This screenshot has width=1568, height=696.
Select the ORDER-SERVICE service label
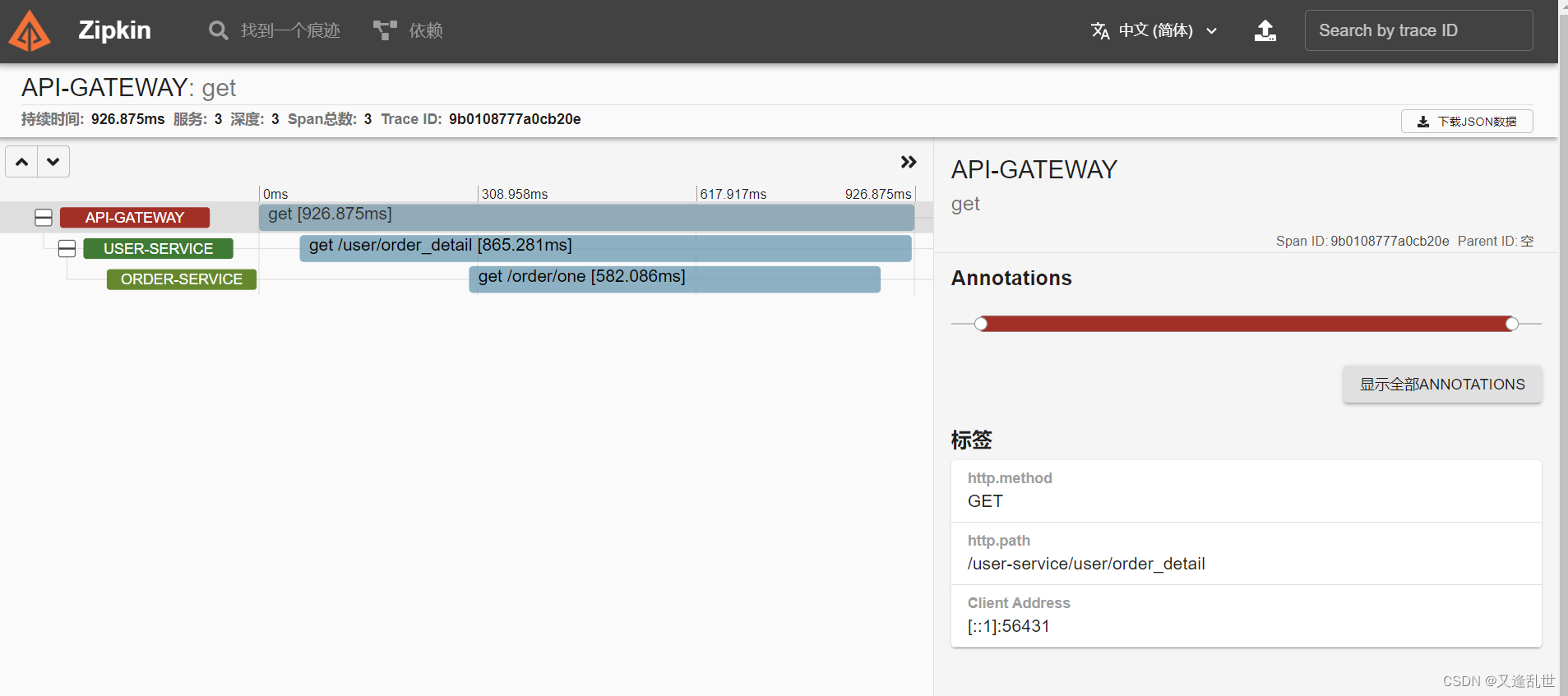point(182,279)
